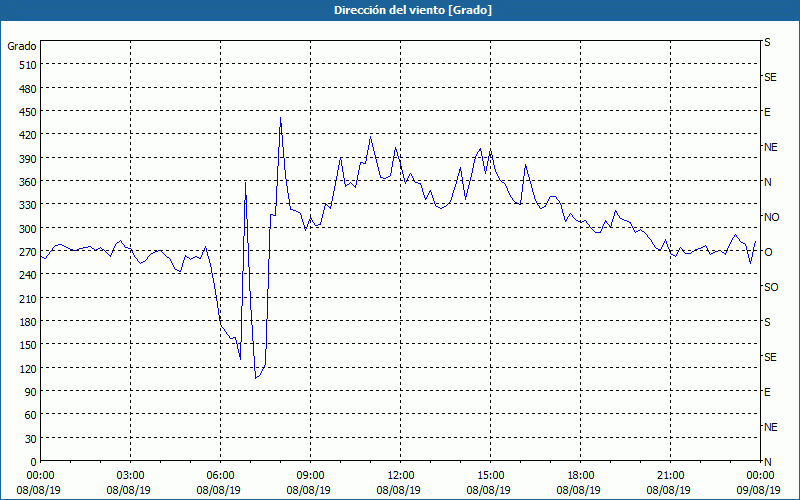Click the 'Grado' axis unit label

pos(22,46)
